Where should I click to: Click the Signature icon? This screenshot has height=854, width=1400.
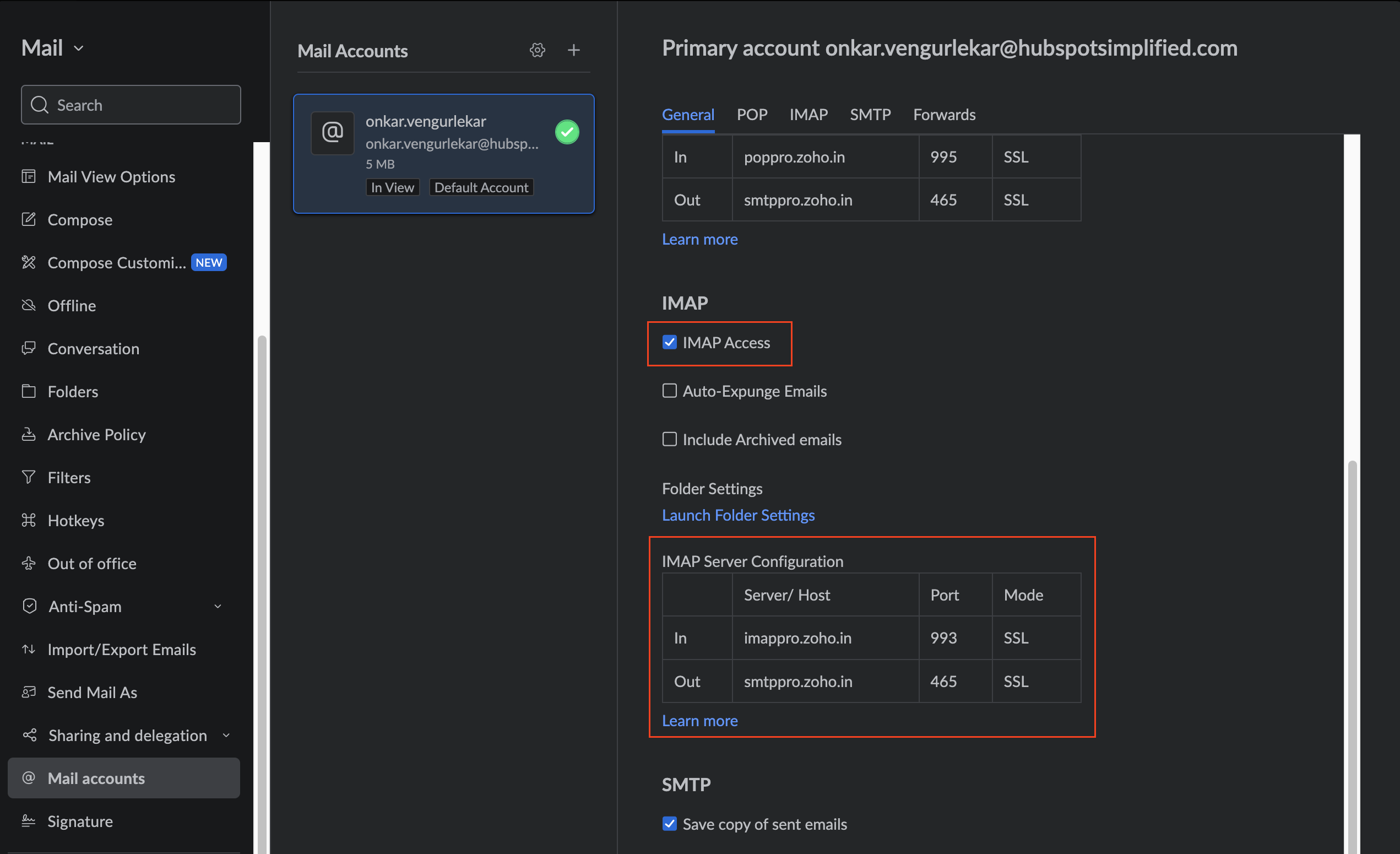tap(28, 820)
